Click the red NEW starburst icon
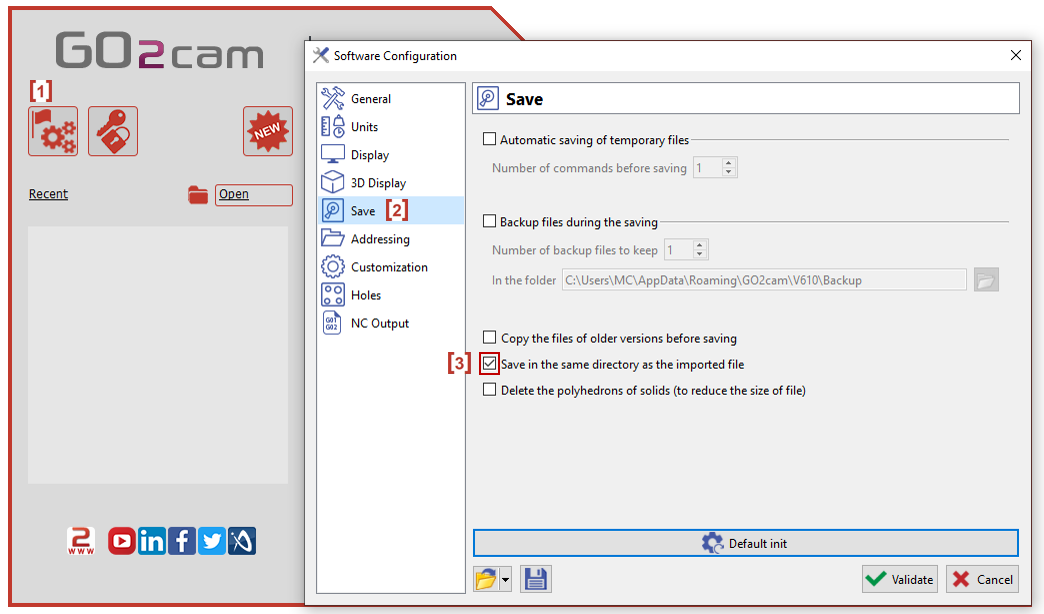The image size is (1044, 614). [268, 131]
